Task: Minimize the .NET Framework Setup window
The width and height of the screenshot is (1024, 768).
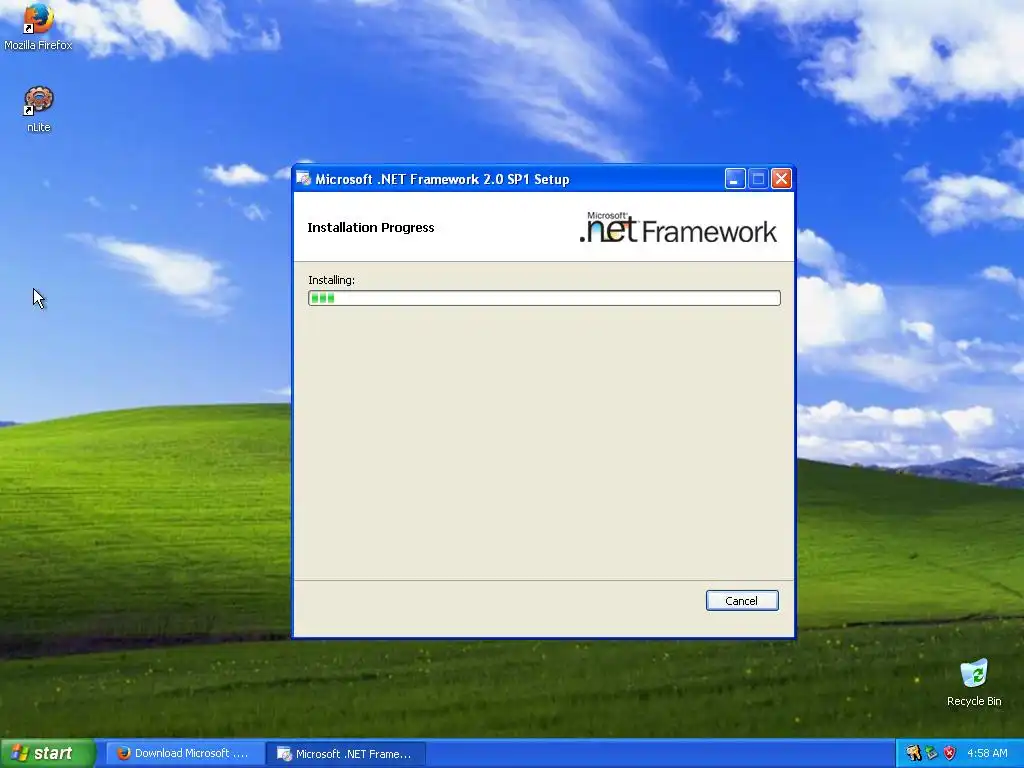Action: pos(735,179)
